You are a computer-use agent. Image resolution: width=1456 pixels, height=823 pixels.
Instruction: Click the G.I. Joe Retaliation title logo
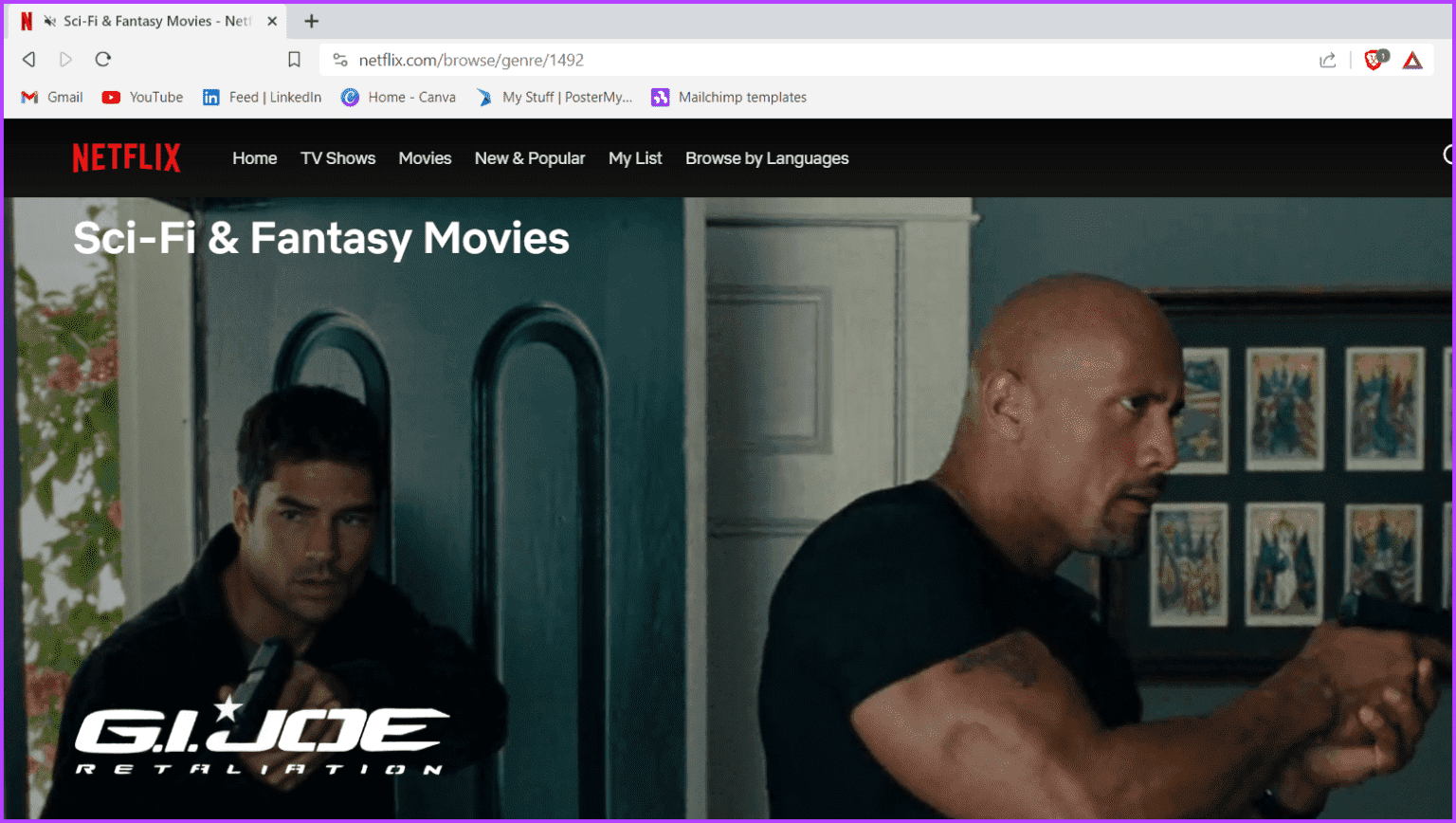[x=262, y=736]
